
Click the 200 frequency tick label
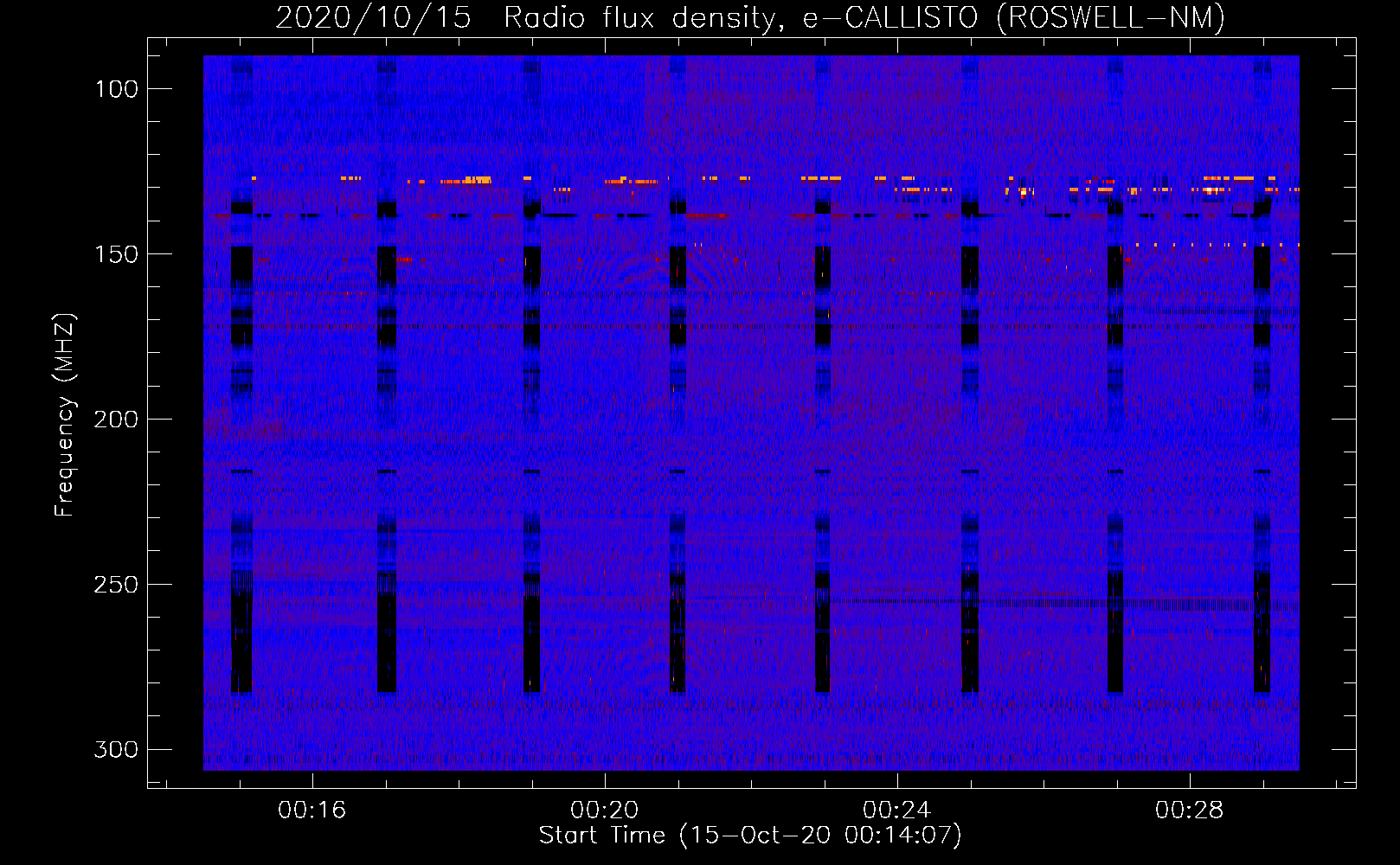(116, 420)
